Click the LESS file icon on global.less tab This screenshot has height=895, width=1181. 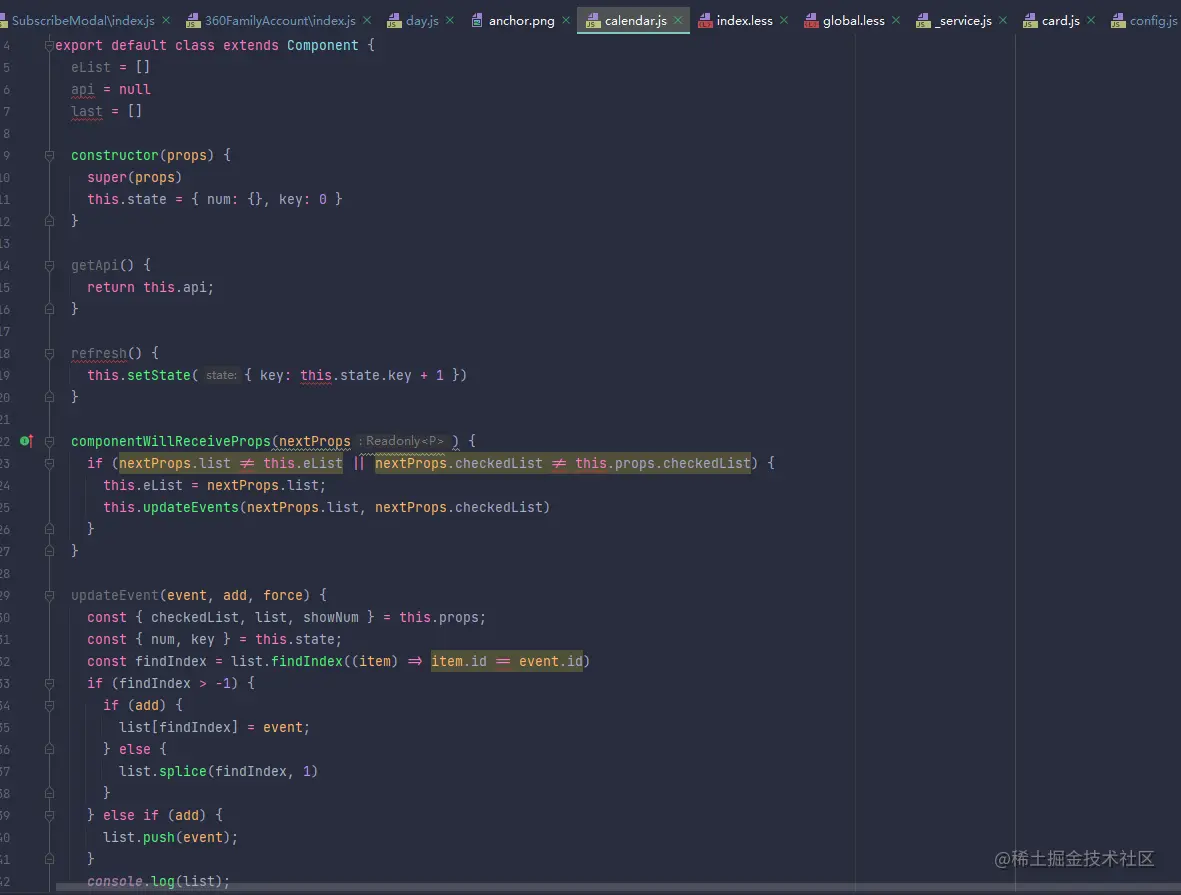click(811, 21)
